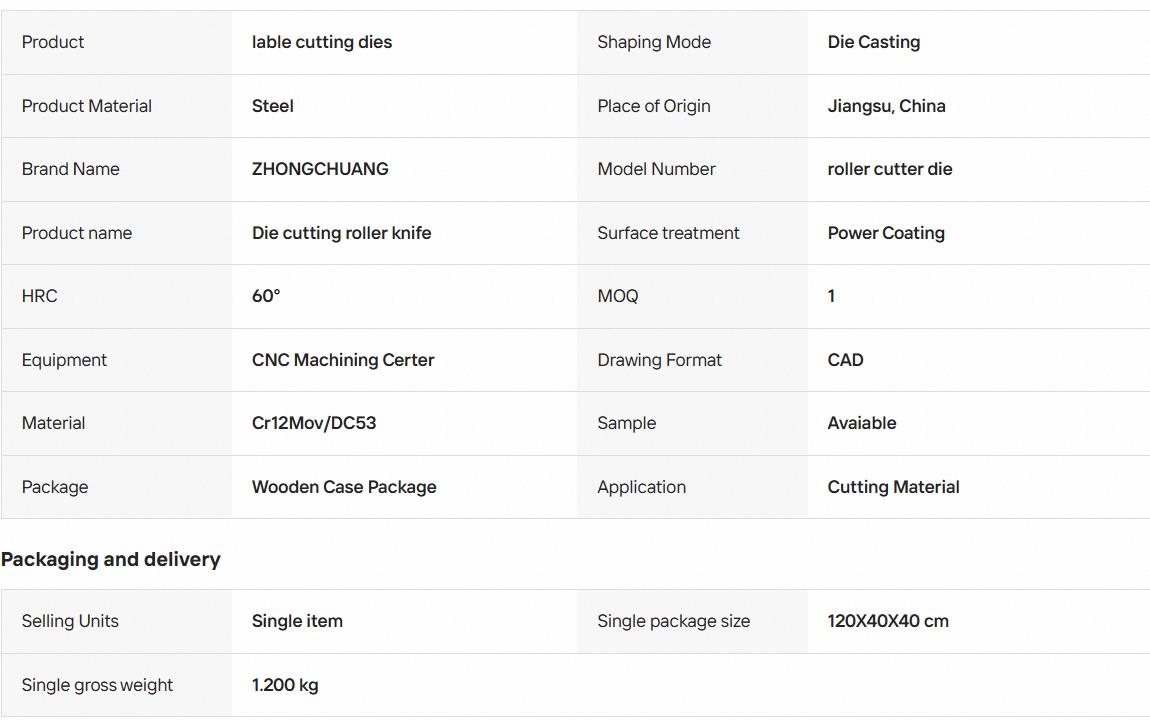The image size is (1150, 720).
Task: Select the 'Single item' selling units value
Action: coord(297,621)
